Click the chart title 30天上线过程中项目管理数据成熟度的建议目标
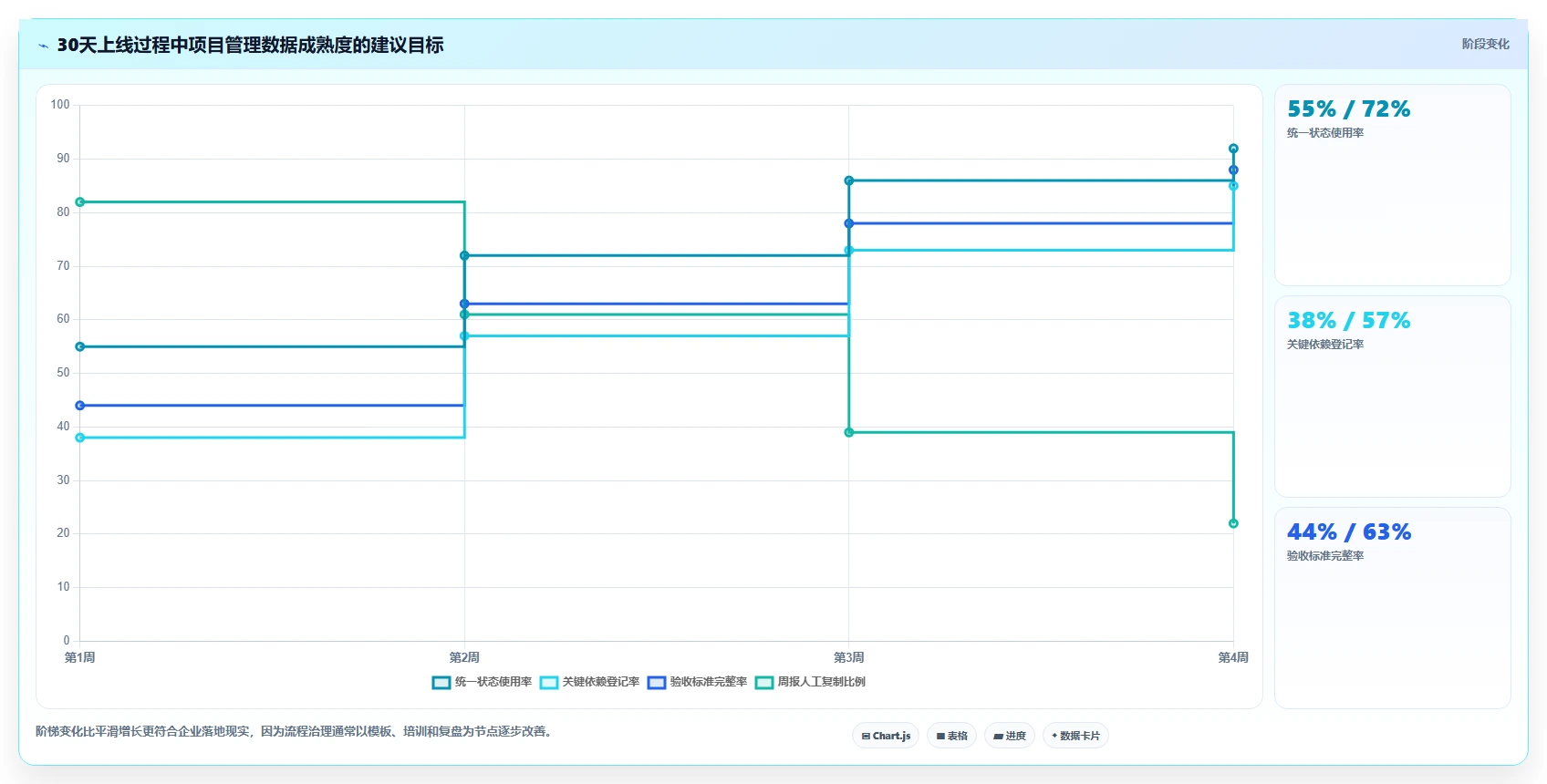 (x=250, y=46)
